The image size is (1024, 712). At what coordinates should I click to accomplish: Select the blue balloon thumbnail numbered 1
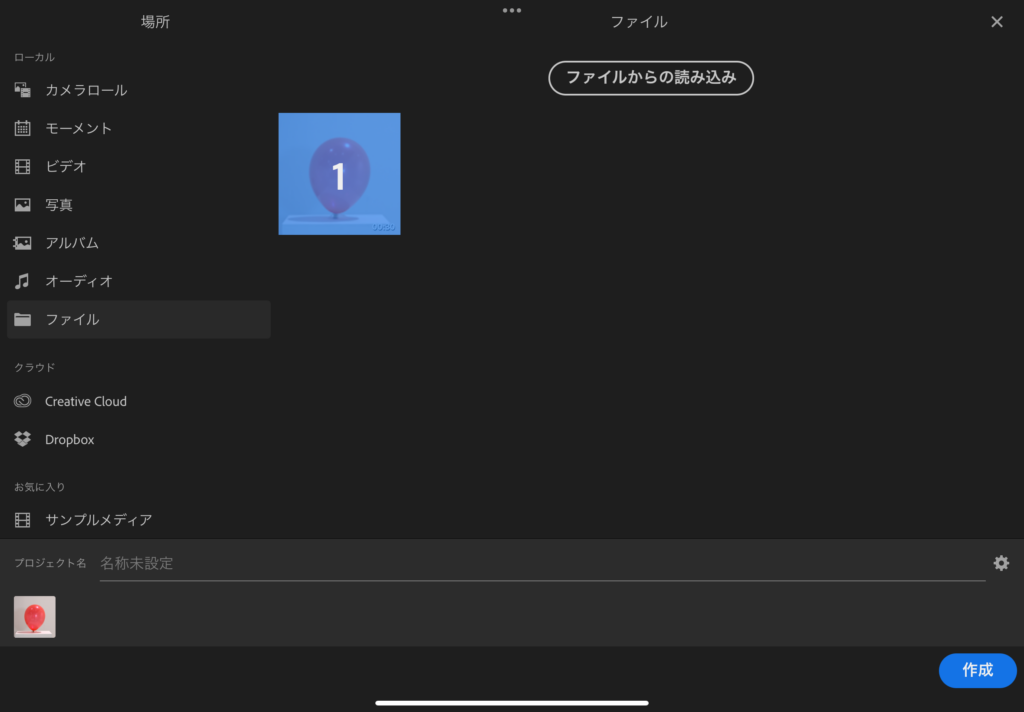tap(339, 174)
